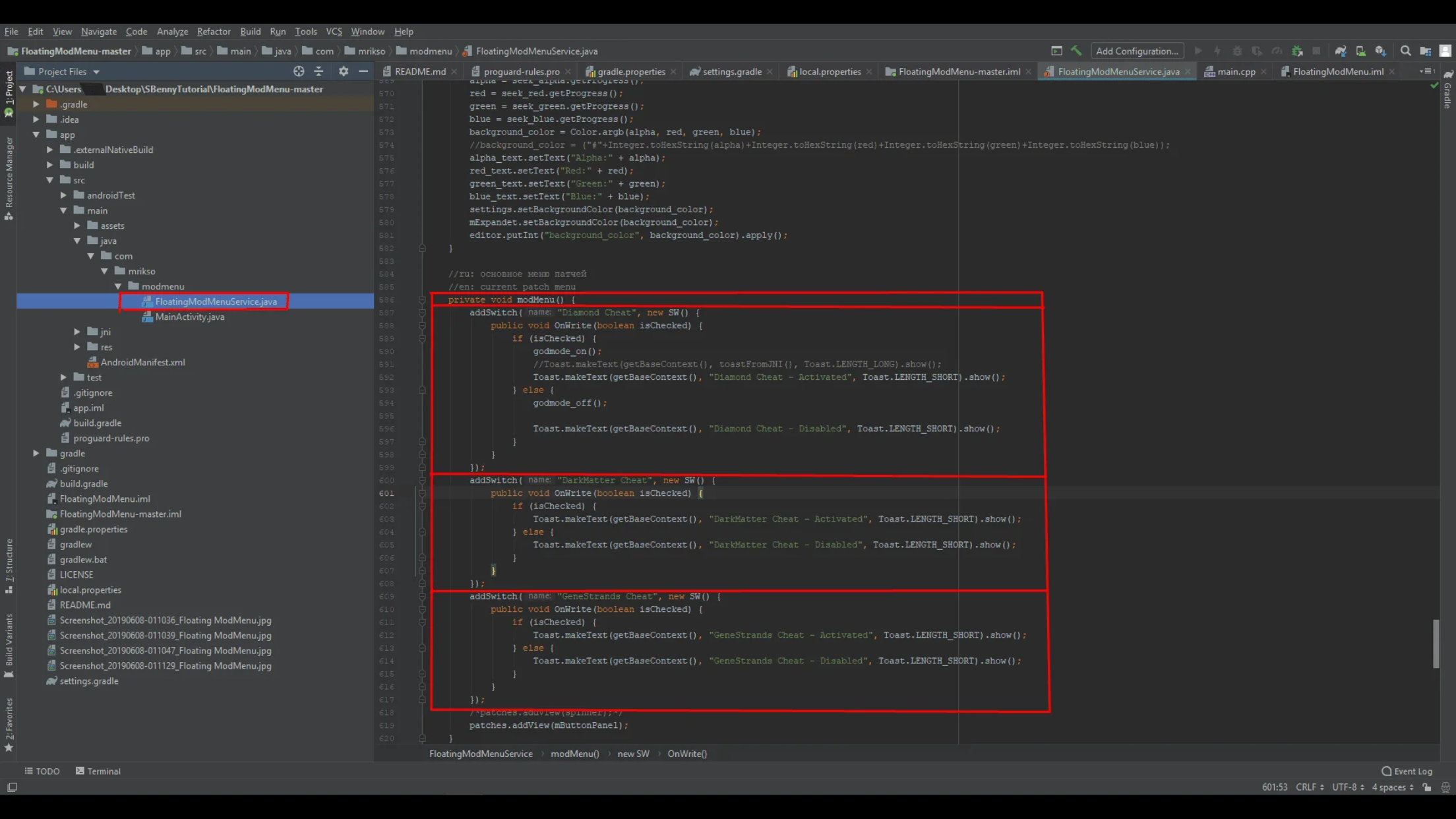Click Collapse All icon in Project panel
1456x819 pixels.
[x=319, y=71]
